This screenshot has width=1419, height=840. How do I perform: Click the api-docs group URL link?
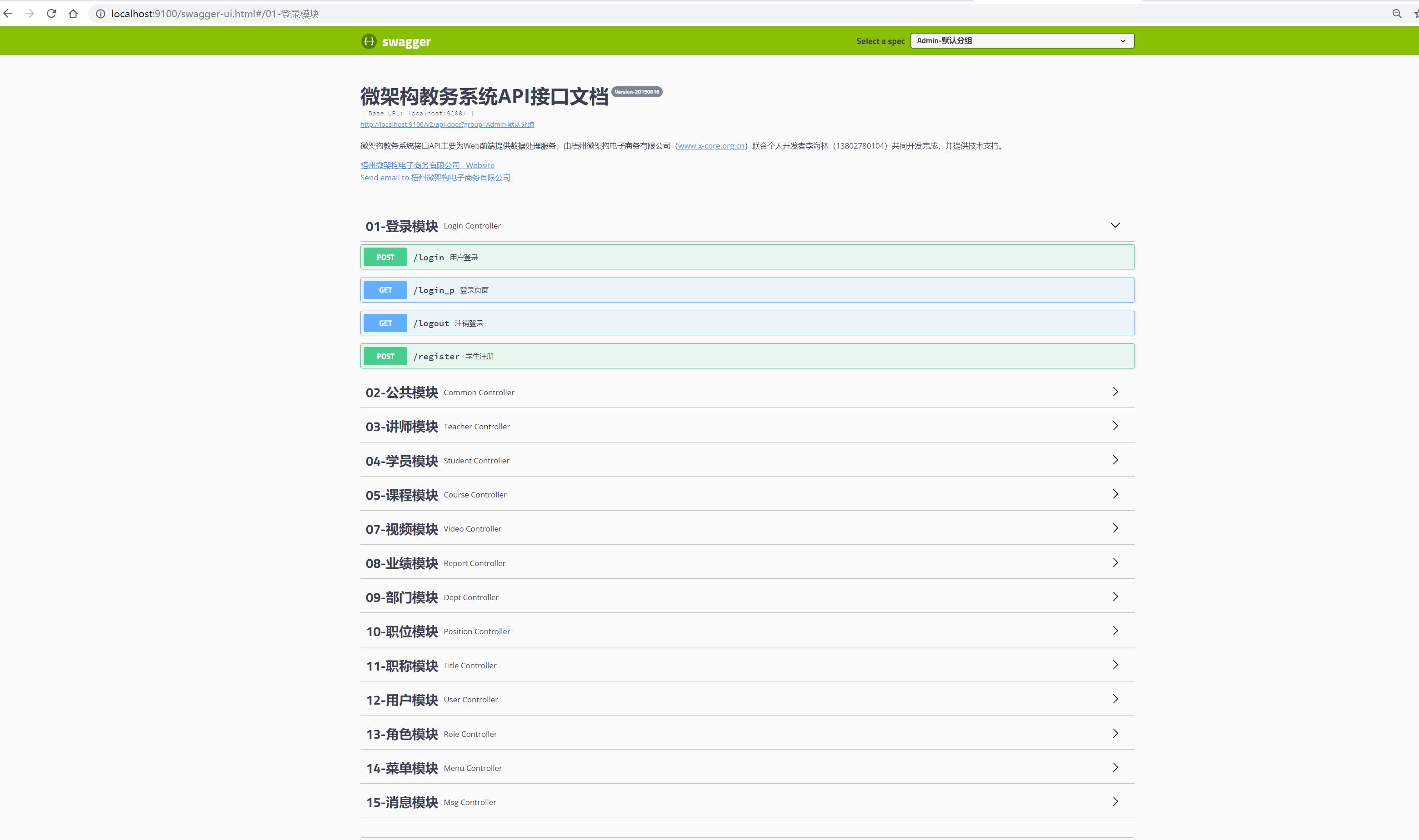point(447,124)
